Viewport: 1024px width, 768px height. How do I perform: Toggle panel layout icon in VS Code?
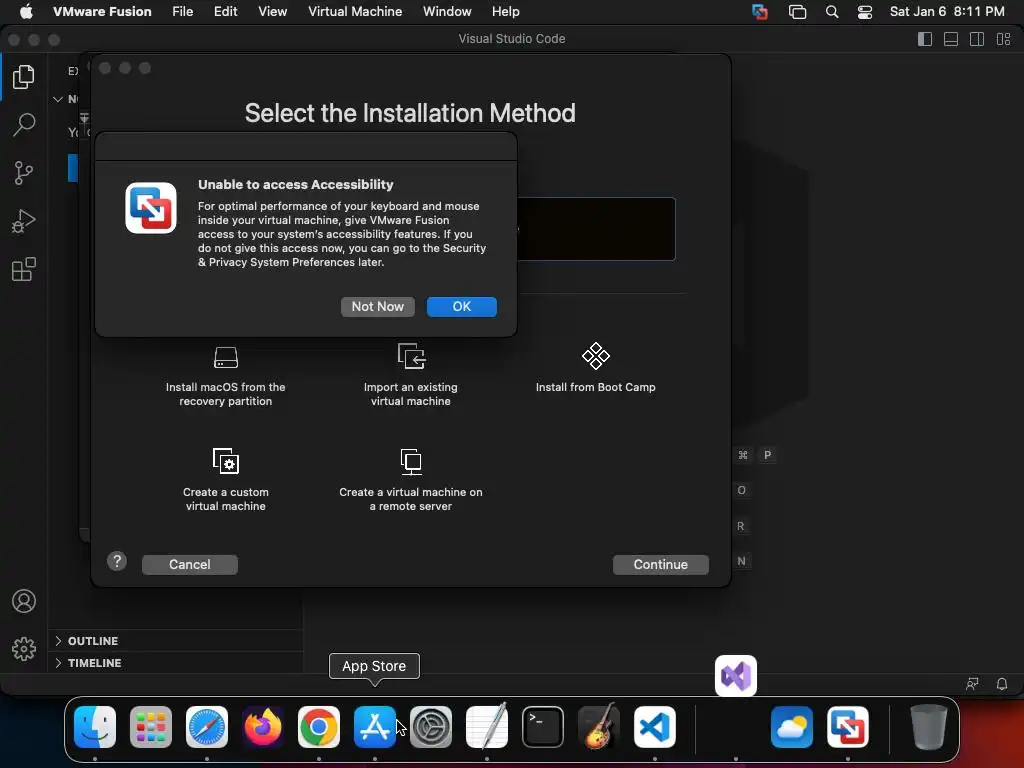pyautogui.click(x=951, y=39)
